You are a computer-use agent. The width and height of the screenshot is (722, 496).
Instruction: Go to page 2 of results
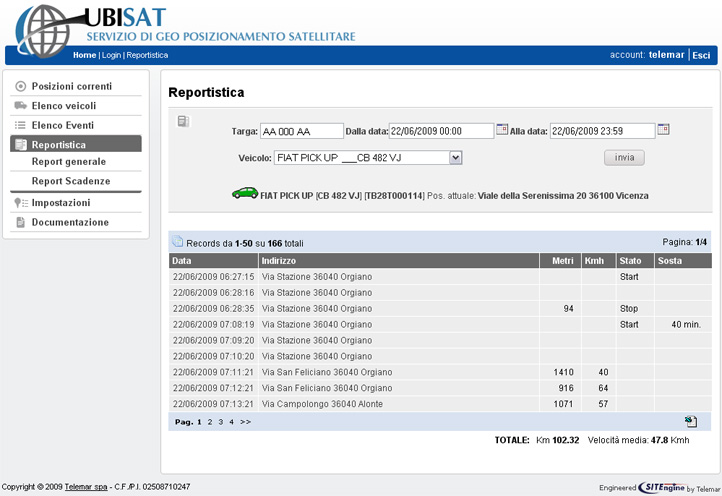pyautogui.click(x=210, y=422)
